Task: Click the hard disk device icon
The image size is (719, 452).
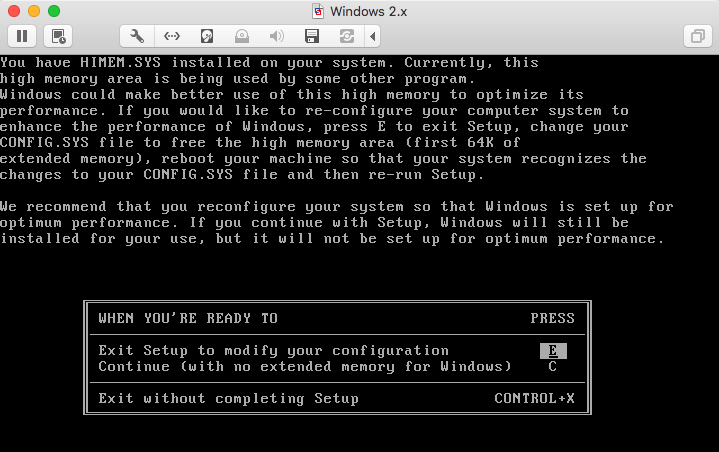Action: coord(207,36)
